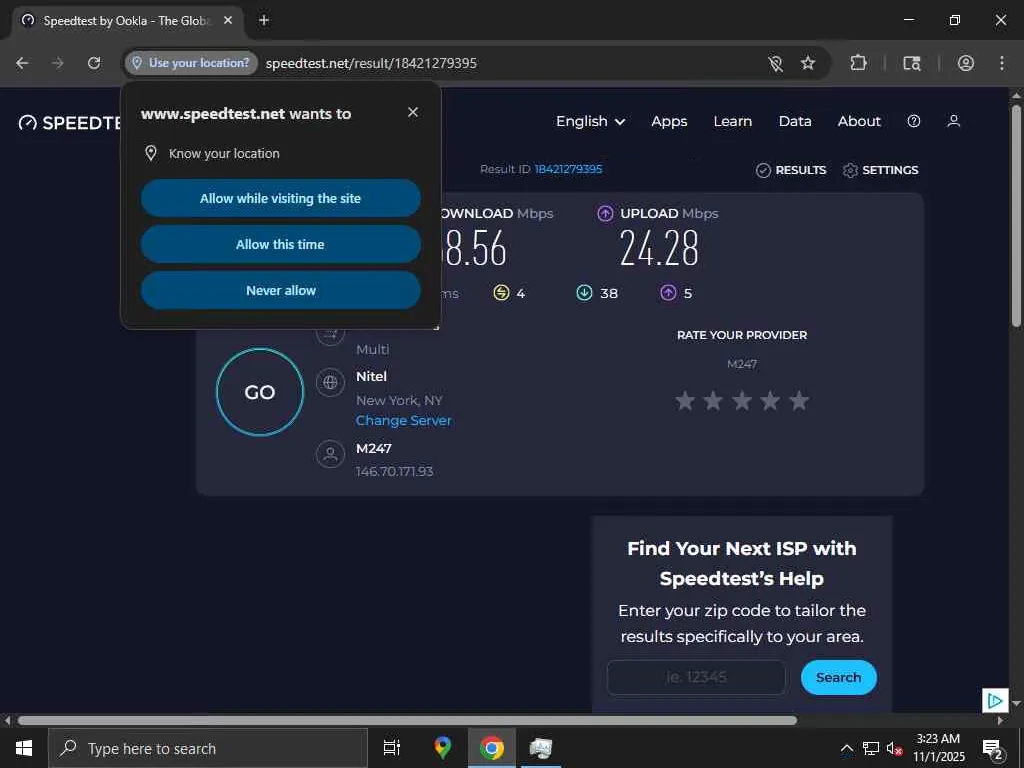Click the yellow jitter icon showing 4
The width and height of the screenshot is (1024, 768).
(x=501, y=293)
